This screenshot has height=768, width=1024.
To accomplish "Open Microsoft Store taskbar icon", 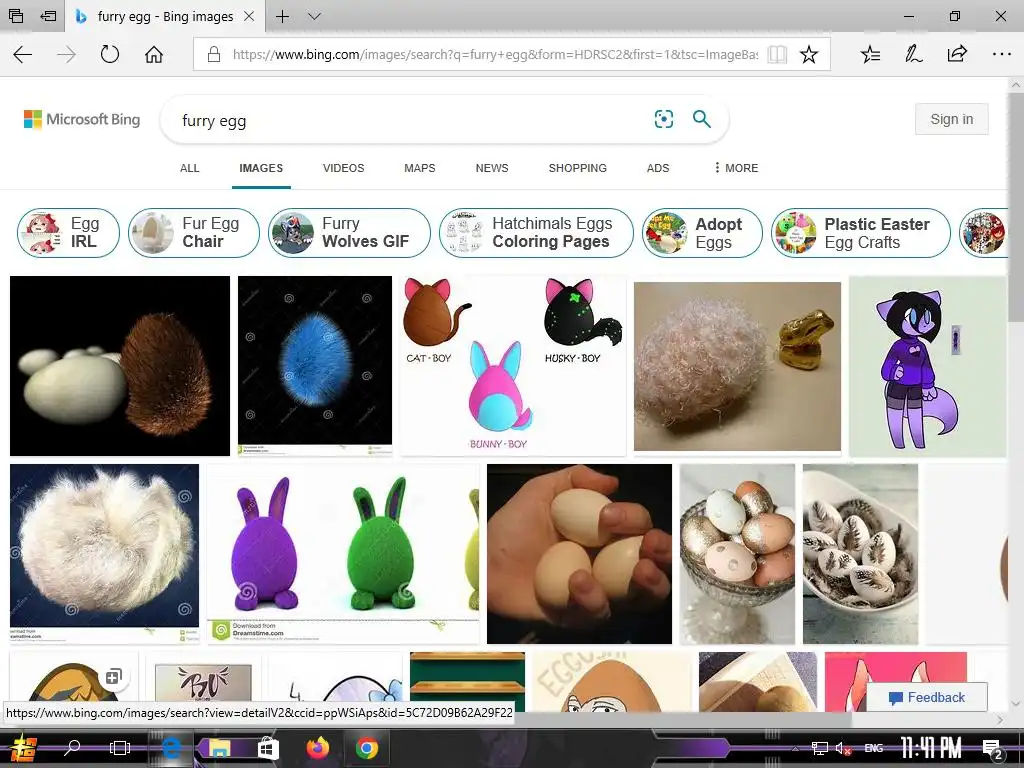I will click(x=268, y=748).
